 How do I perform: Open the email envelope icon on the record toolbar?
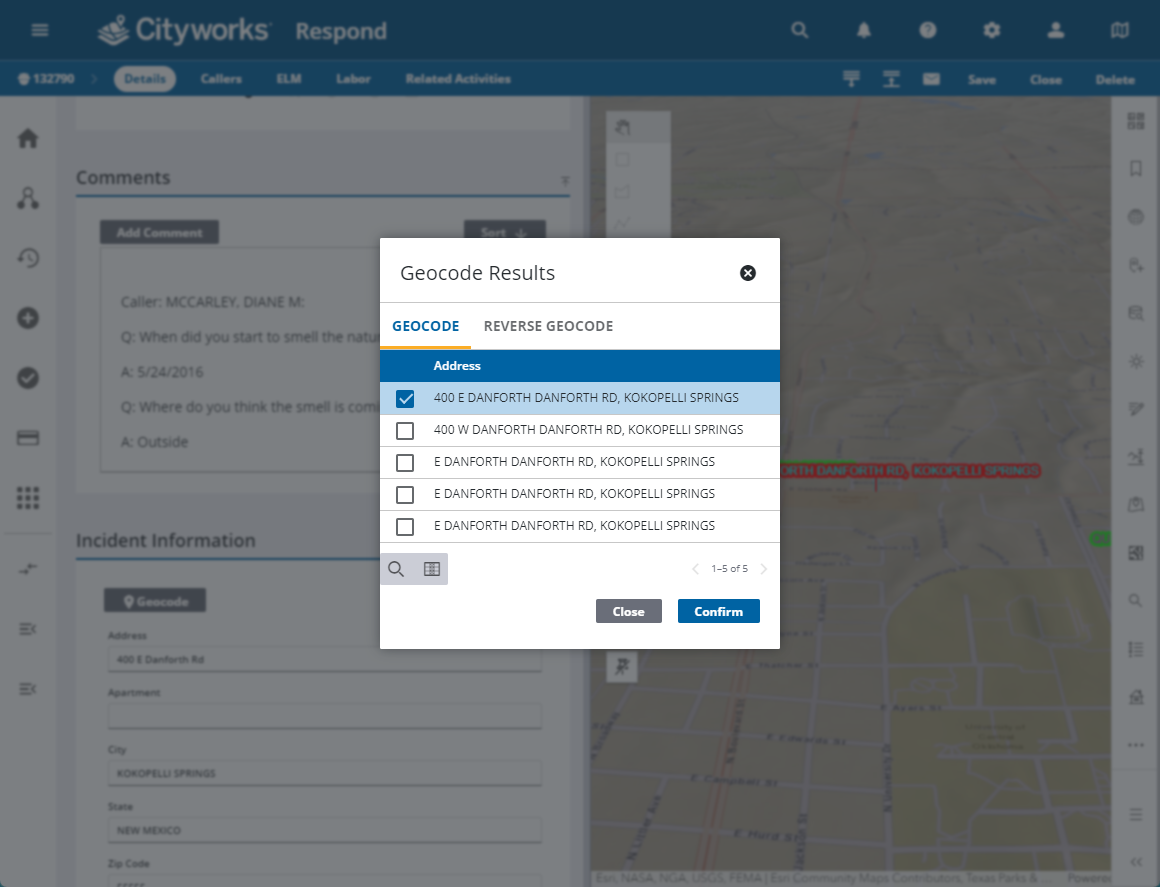click(930, 79)
